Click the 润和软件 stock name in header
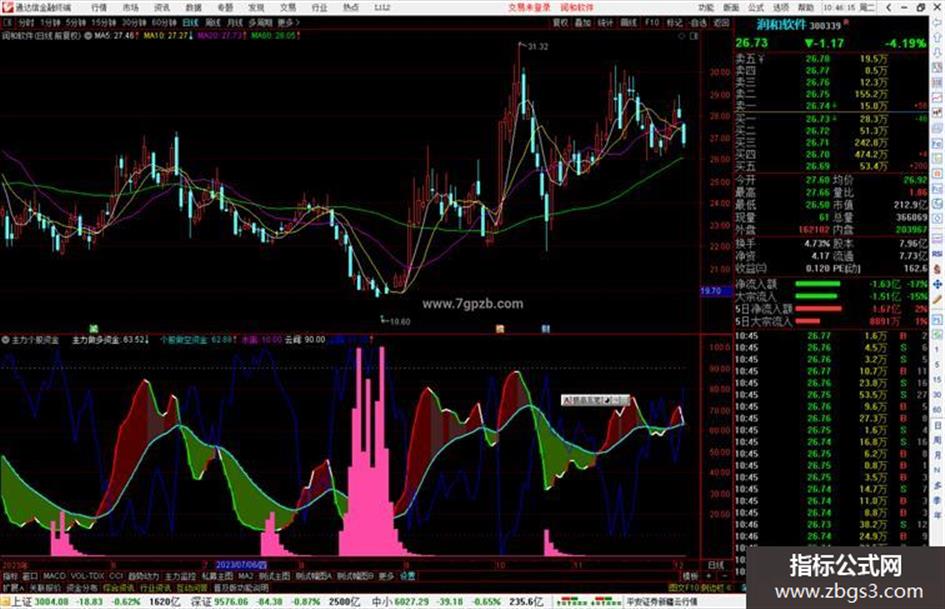Viewport: 945px width, 609px height. click(x=782, y=25)
